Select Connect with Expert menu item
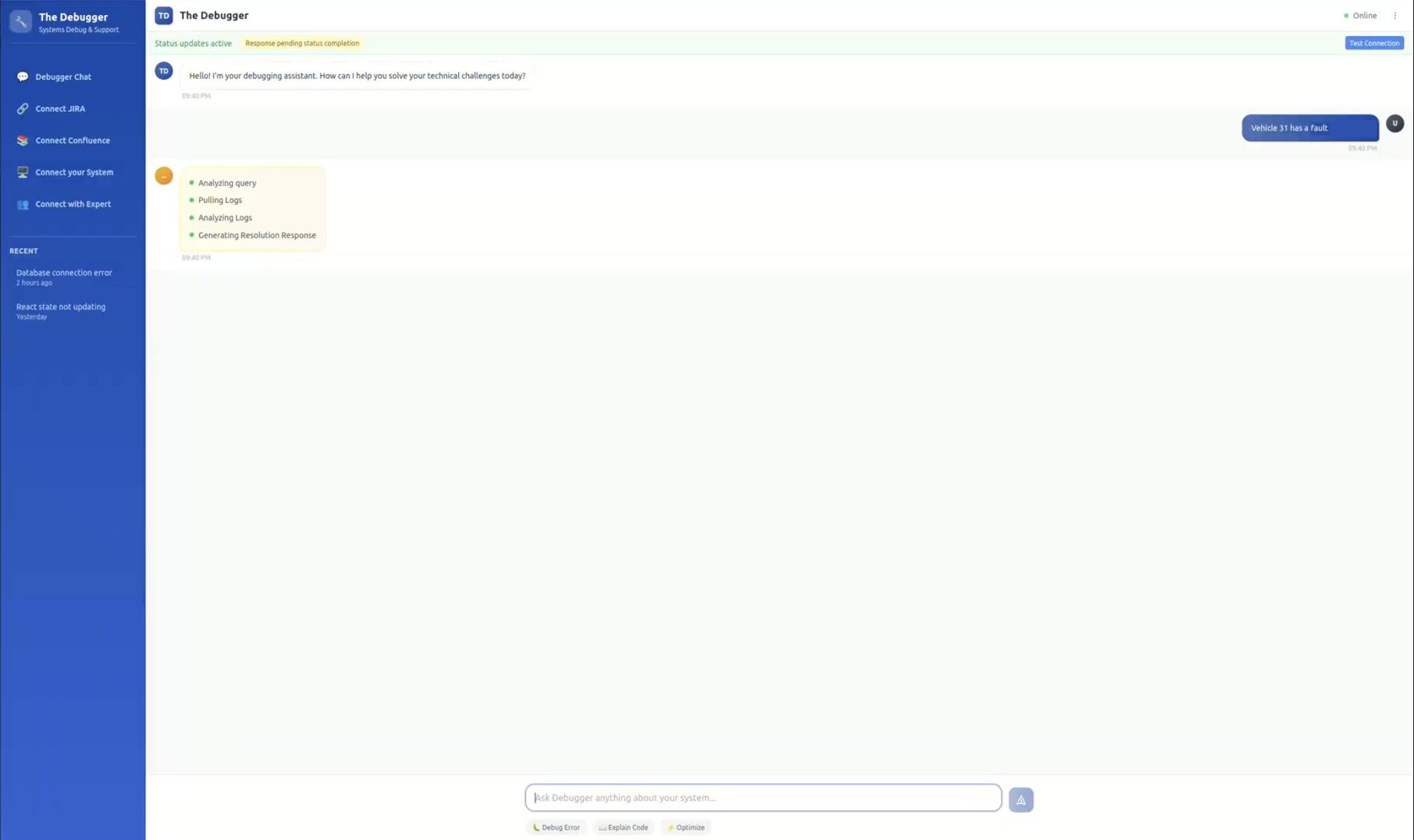This screenshot has width=1414, height=840. pos(73,204)
